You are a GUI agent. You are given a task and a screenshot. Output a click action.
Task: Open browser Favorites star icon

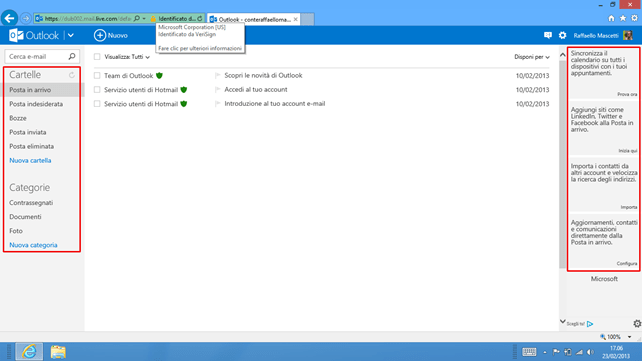[x=623, y=18]
